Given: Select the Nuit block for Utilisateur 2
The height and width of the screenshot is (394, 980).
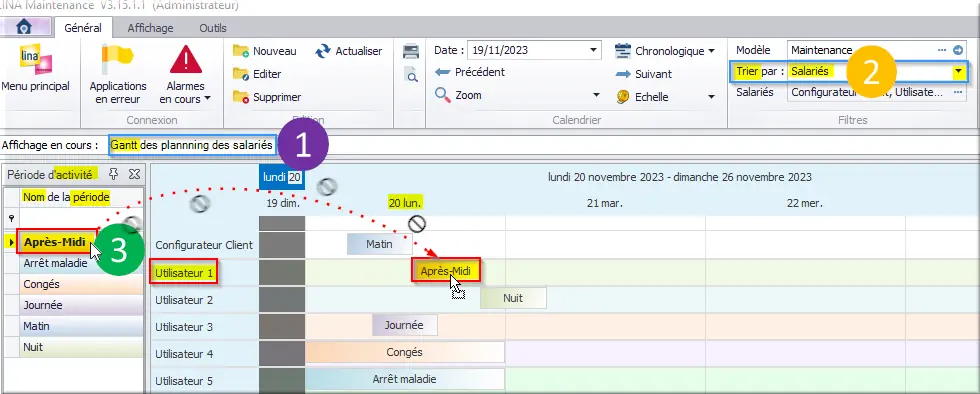Looking at the screenshot, I should pyautogui.click(x=513, y=298).
